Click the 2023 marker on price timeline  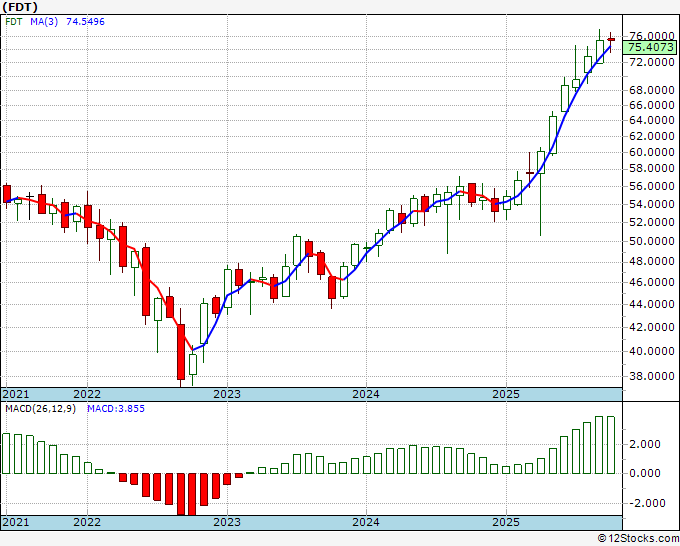click(x=227, y=394)
